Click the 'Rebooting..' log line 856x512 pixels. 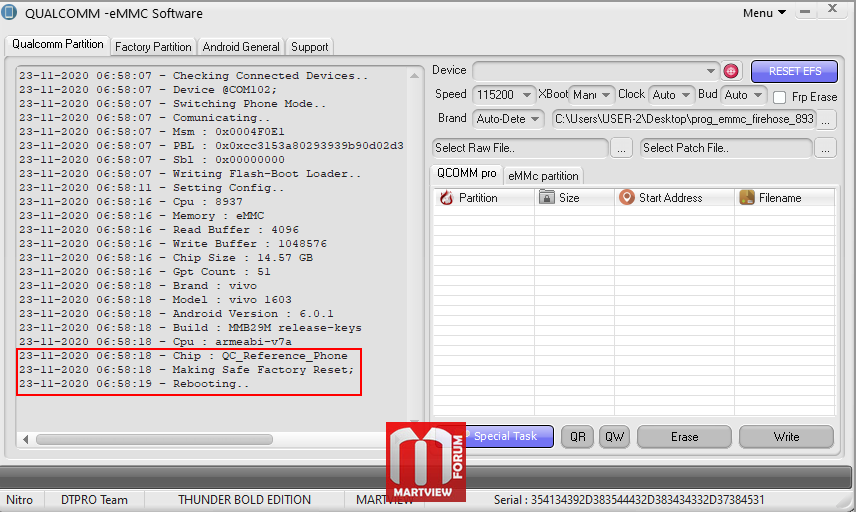click(x=134, y=384)
